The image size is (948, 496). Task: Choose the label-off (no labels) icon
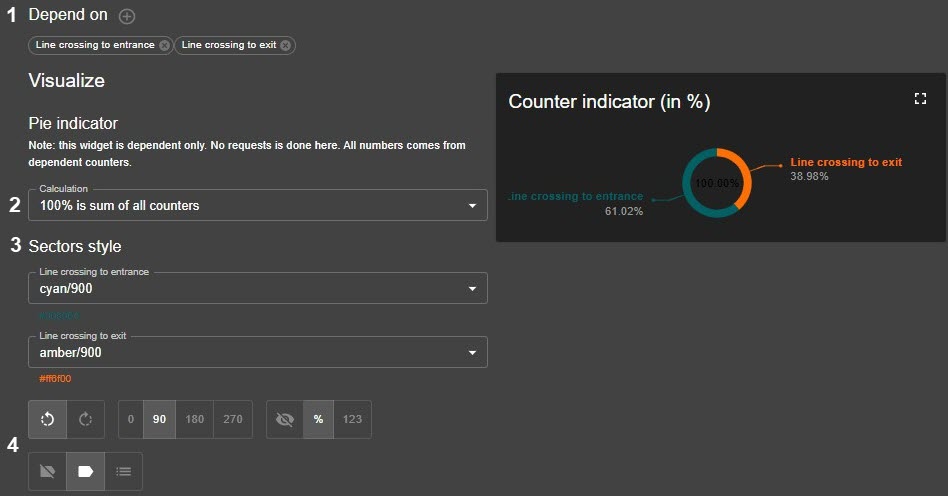click(x=48, y=471)
